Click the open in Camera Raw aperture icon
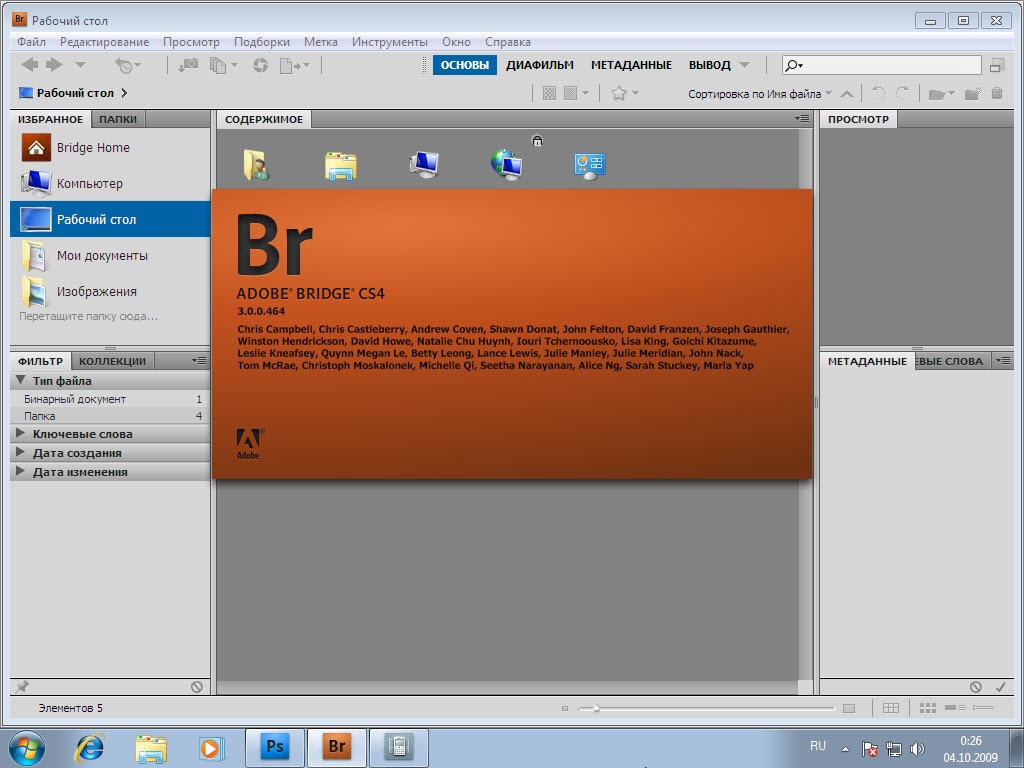The height and width of the screenshot is (768, 1024). click(x=261, y=65)
